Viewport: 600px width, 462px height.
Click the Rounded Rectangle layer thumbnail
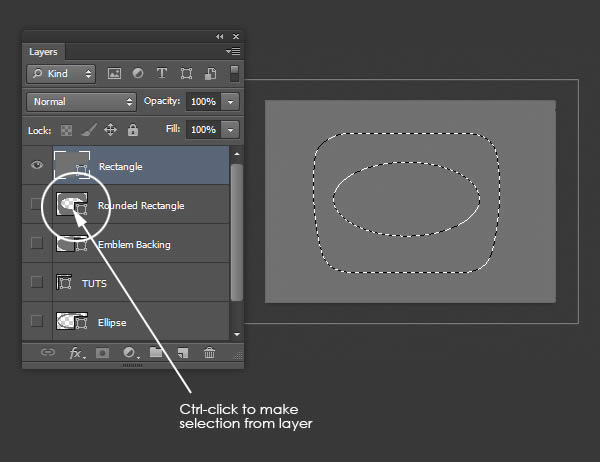(x=72, y=204)
